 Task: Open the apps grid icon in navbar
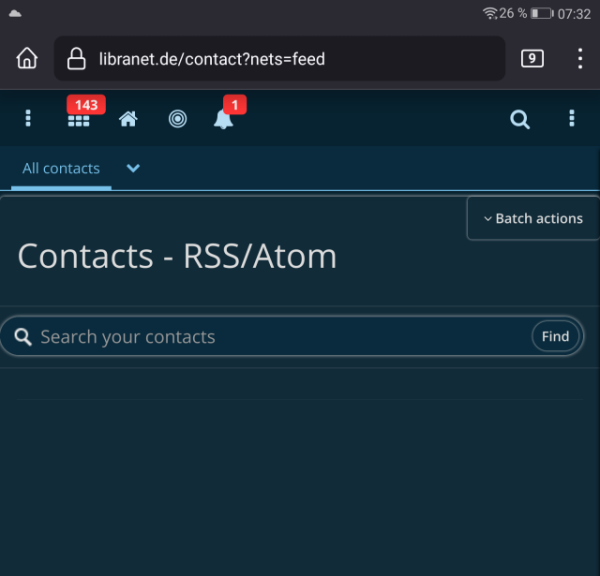click(x=78, y=121)
